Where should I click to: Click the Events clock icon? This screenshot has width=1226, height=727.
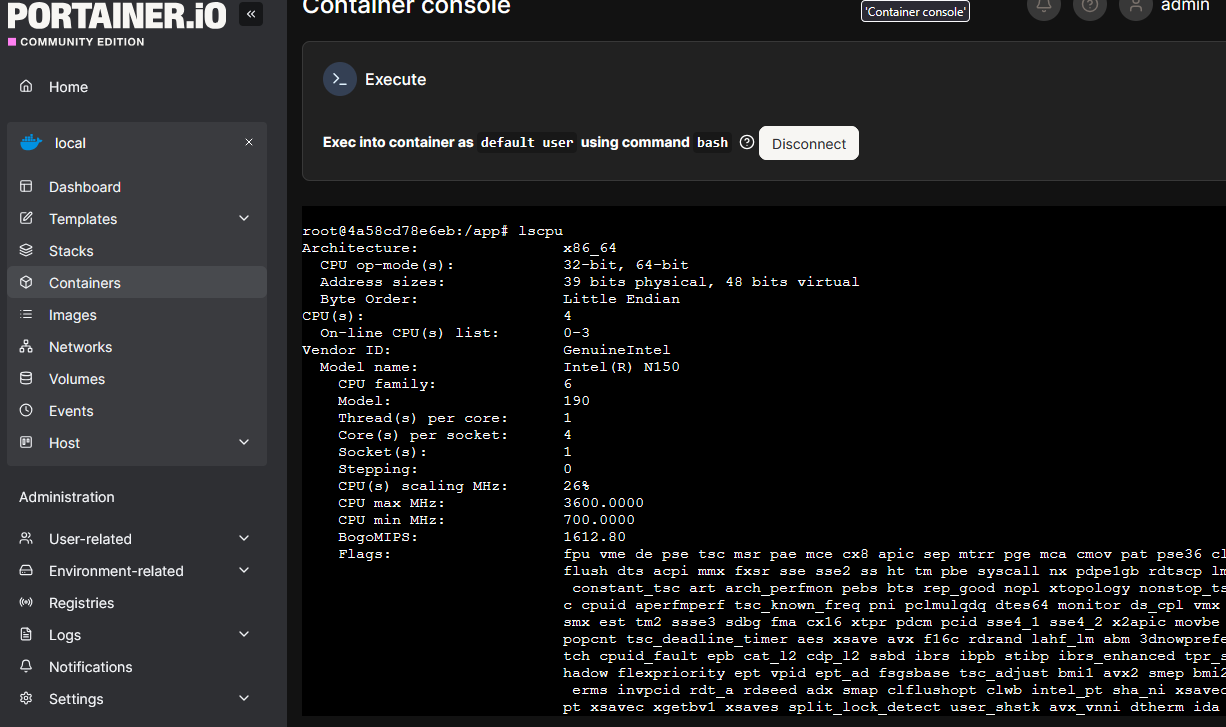(27, 411)
